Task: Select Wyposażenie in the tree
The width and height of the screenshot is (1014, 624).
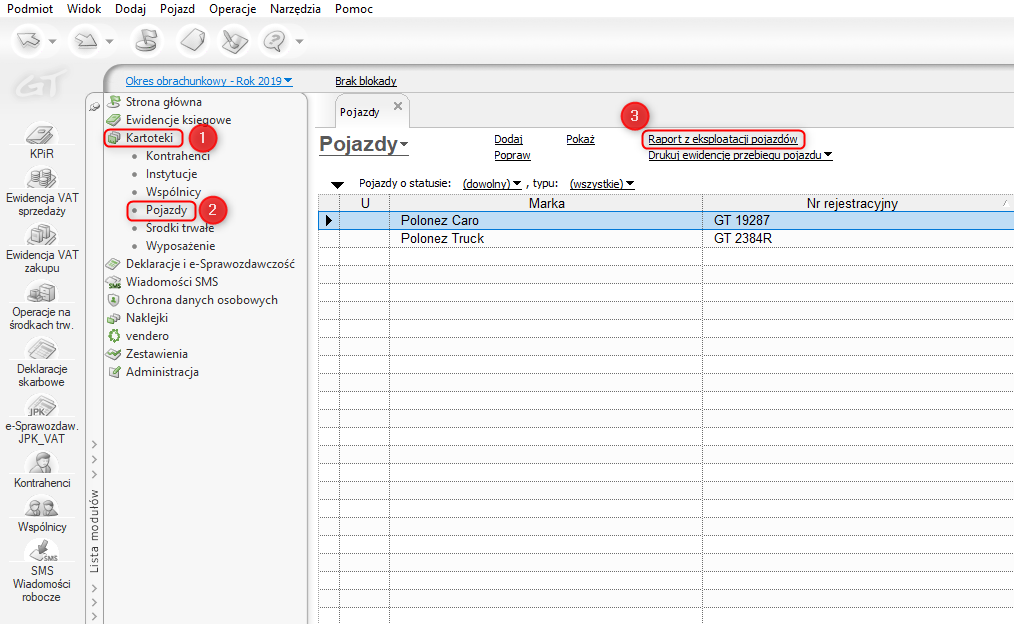Action: (180, 246)
